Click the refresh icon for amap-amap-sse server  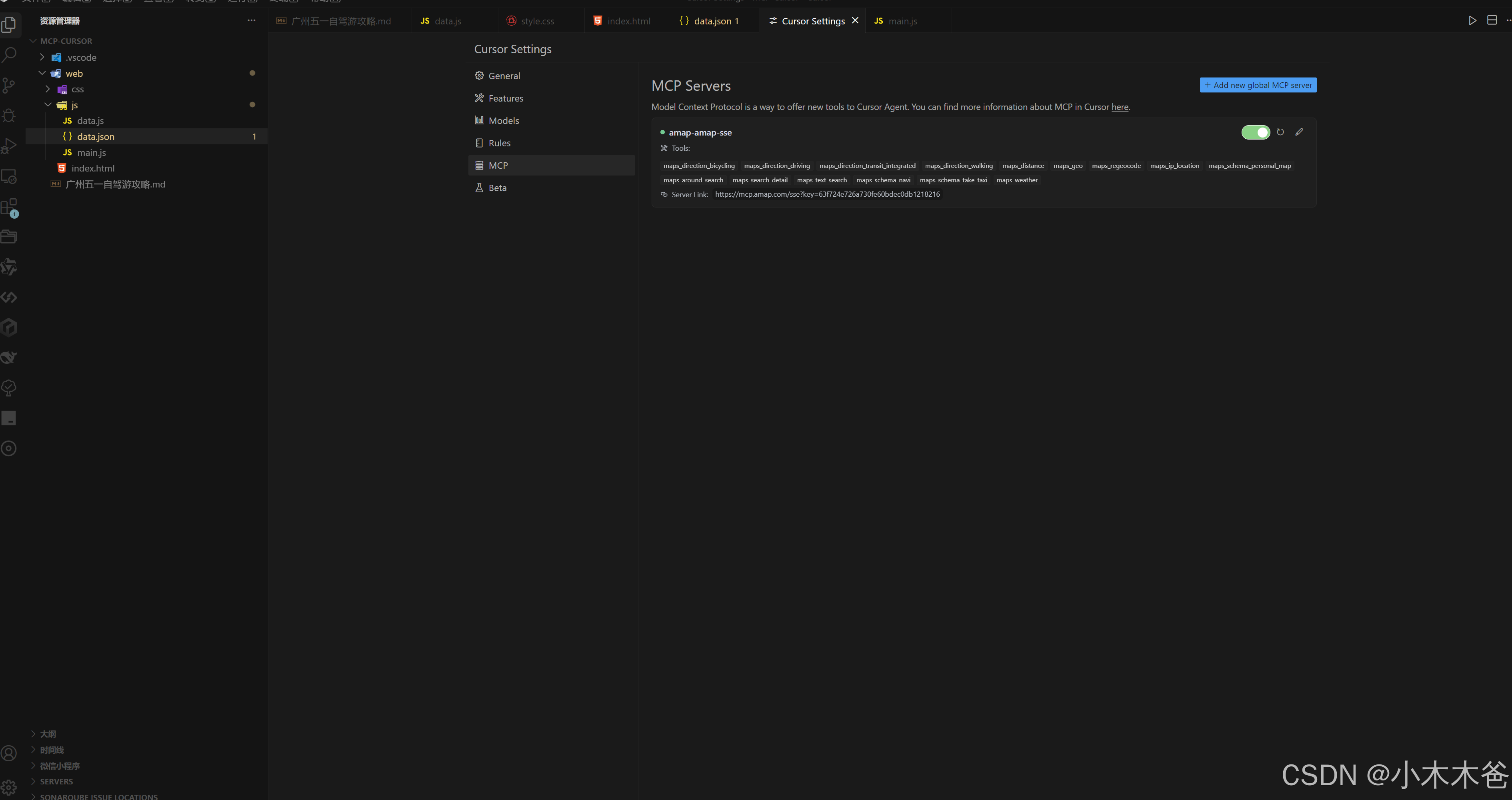[x=1280, y=132]
